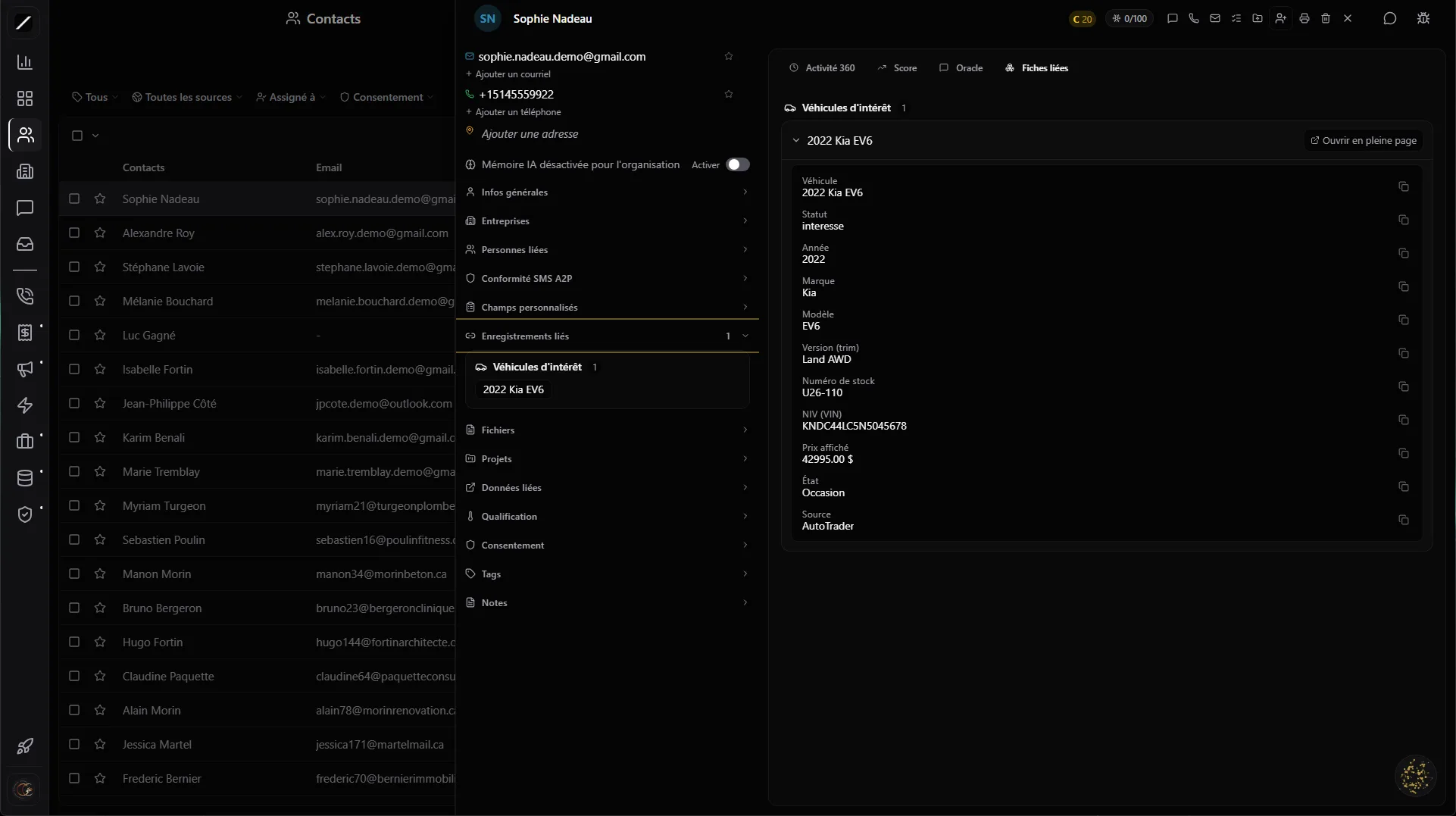
Task: Click the folder upload icon in contact header
Action: pyautogui.click(x=1258, y=18)
